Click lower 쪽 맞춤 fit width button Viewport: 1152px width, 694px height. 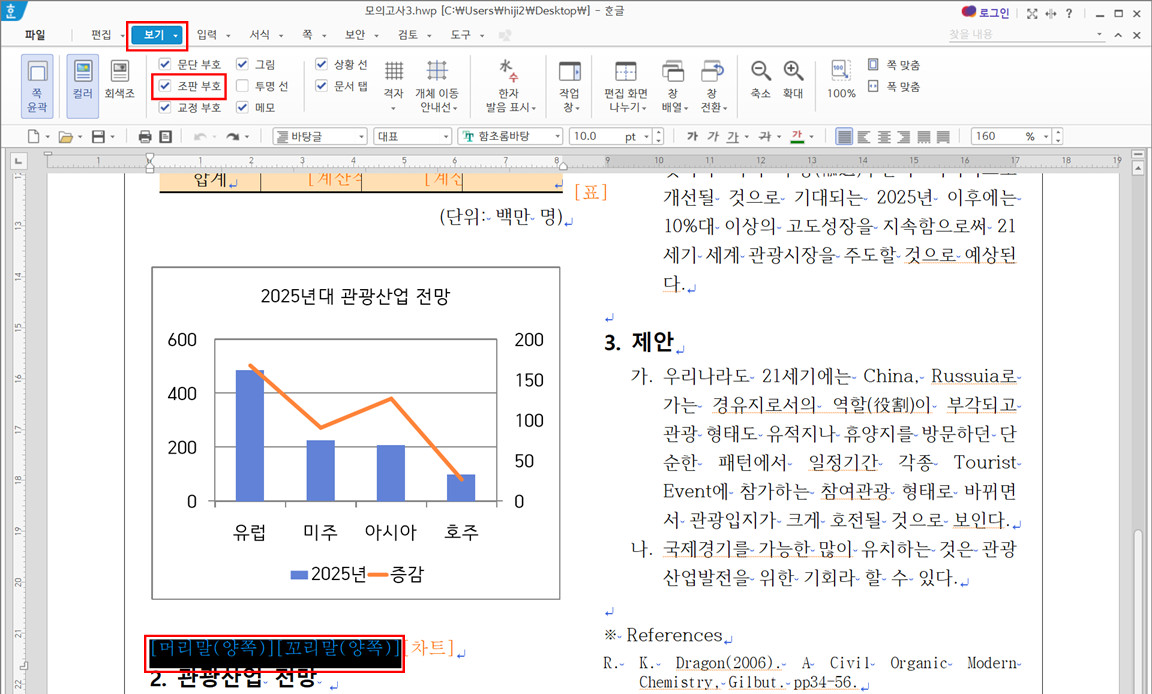point(894,87)
